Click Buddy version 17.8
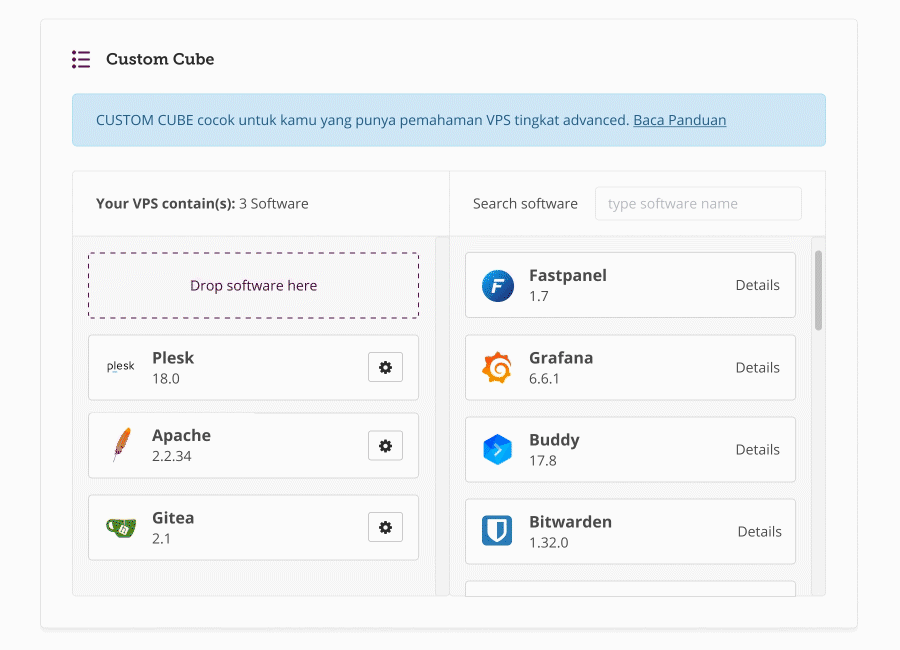Viewport: 900px width, 650px height. [543, 461]
